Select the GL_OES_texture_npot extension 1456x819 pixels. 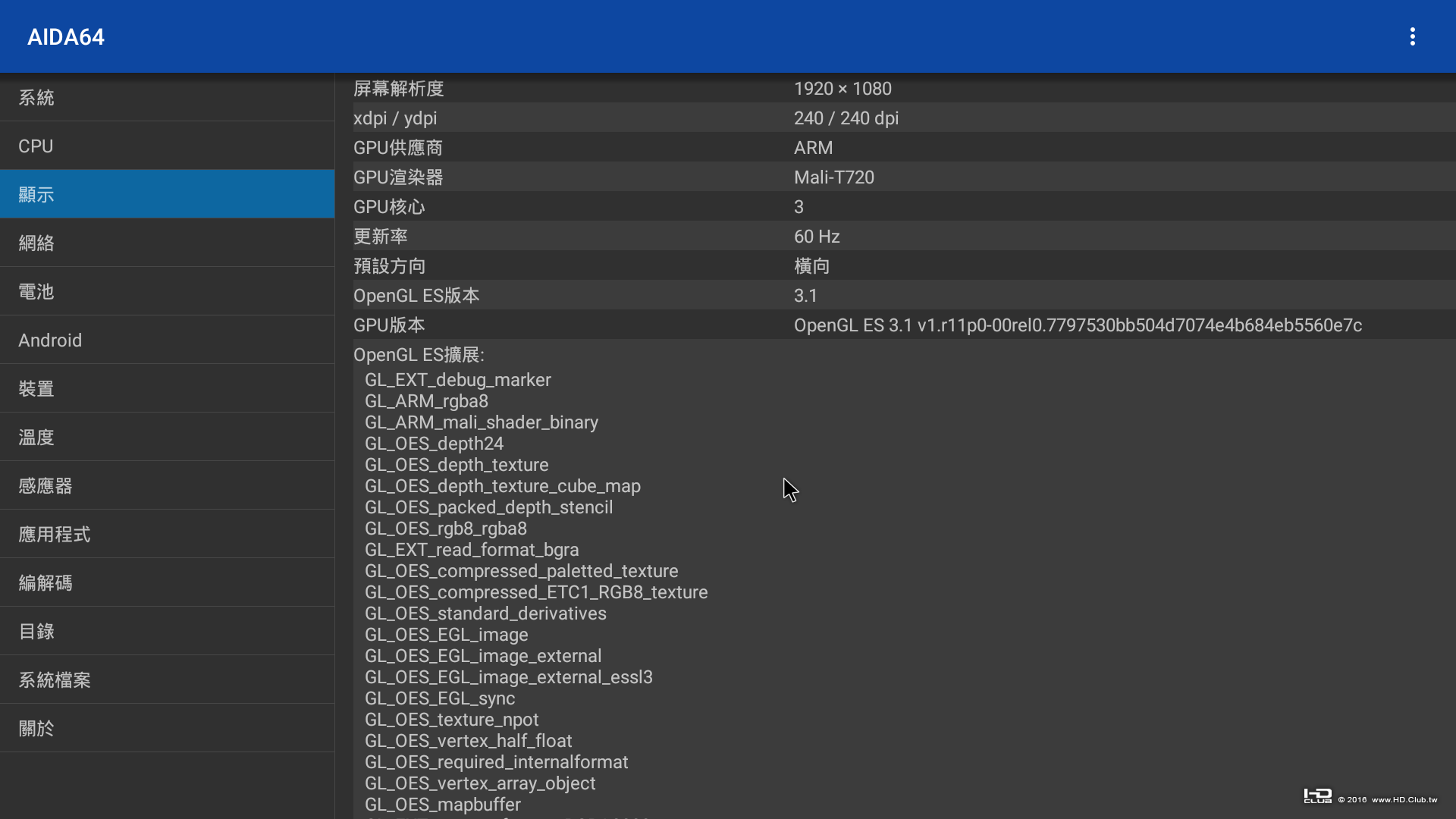coord(452,720)
